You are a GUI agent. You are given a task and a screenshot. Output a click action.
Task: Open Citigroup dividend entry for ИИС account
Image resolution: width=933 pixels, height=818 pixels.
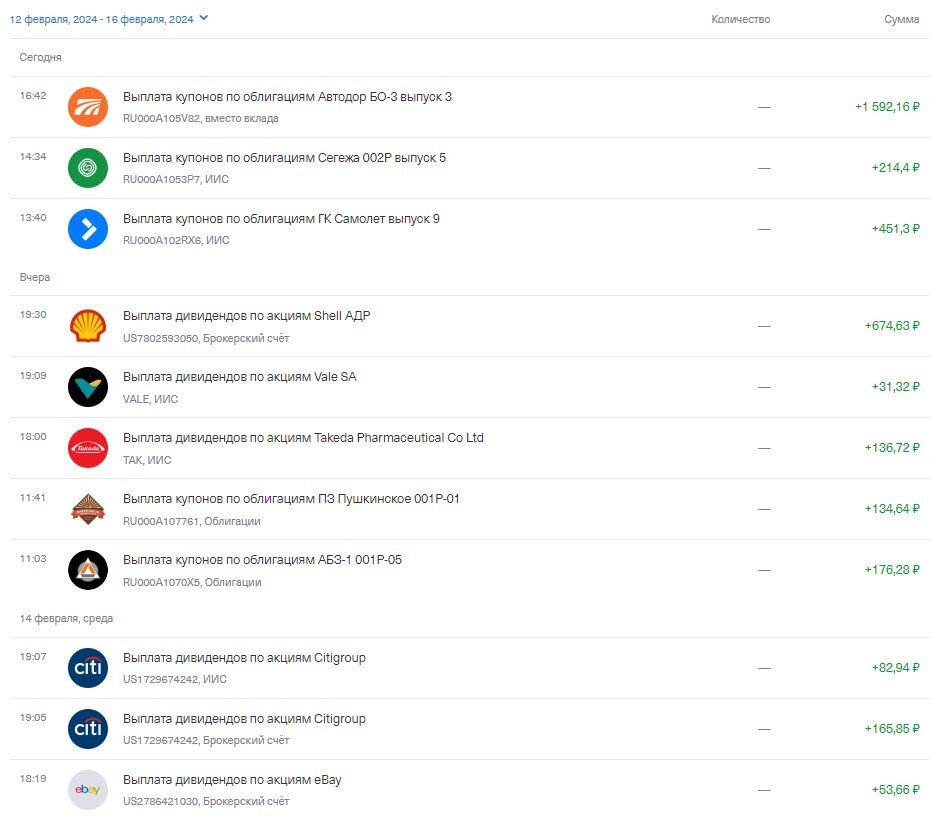470,668
